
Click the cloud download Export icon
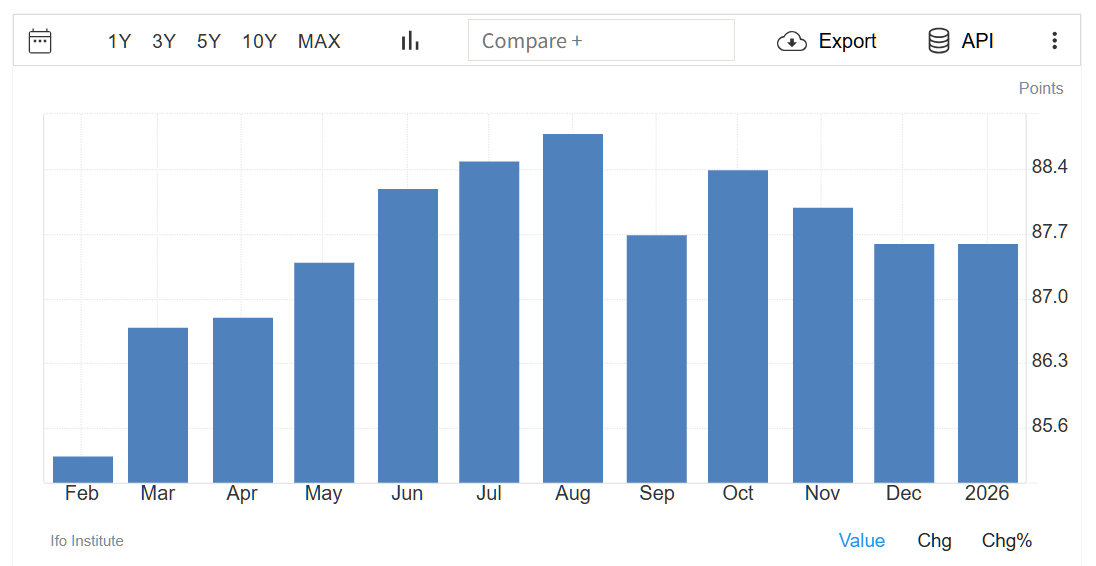[791, 41]
